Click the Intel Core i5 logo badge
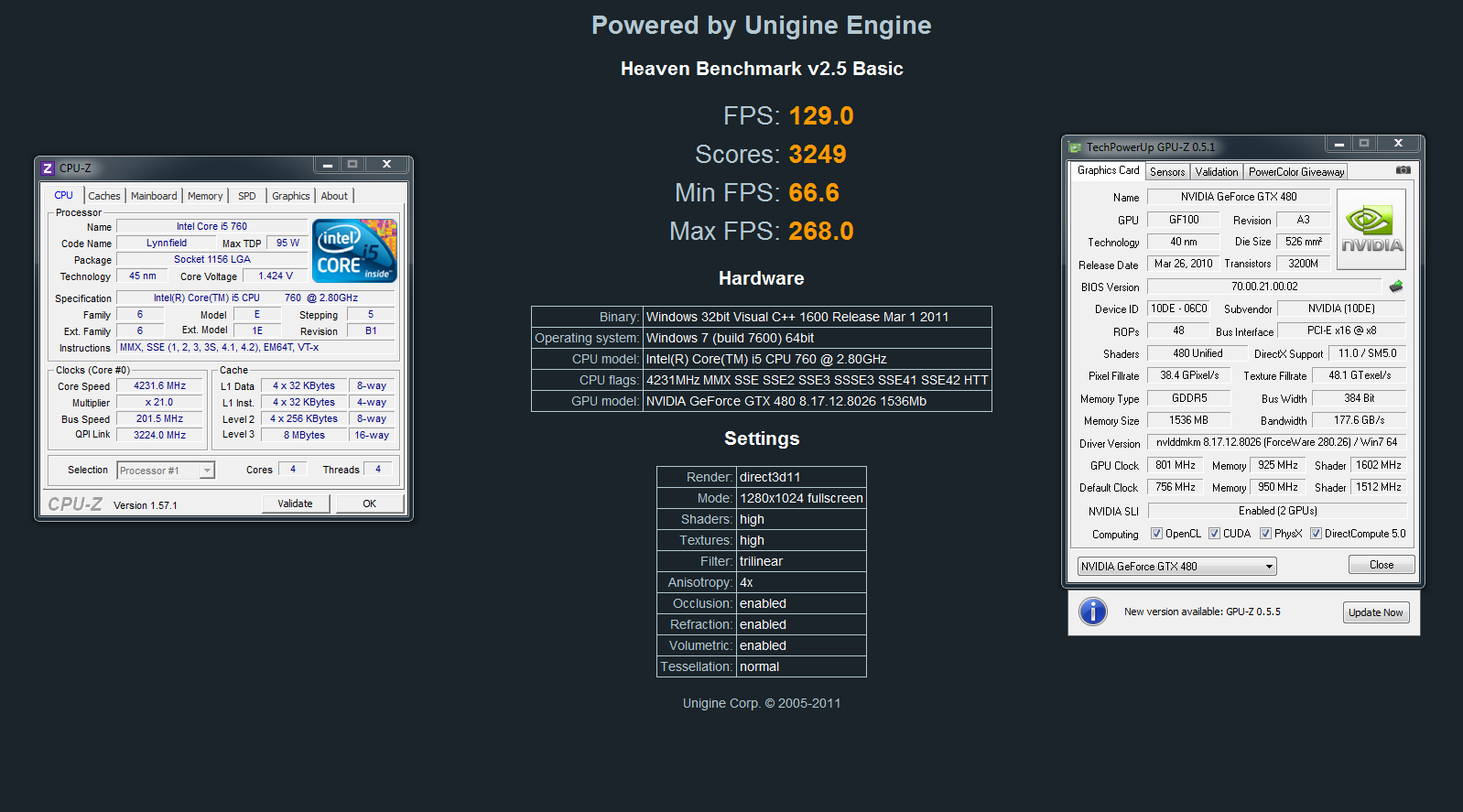This screenshot has width=1463, height=812. tap(354, 250)
